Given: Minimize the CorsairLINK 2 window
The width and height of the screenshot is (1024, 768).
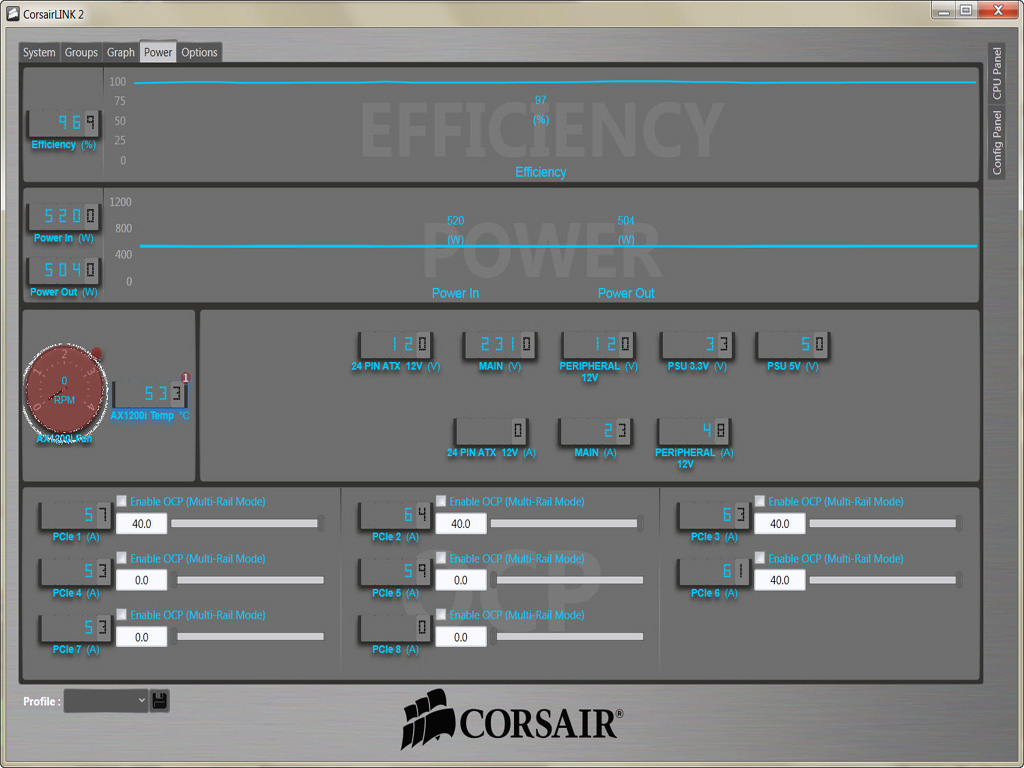Looking at the screenshot, I should pos(943,10).
